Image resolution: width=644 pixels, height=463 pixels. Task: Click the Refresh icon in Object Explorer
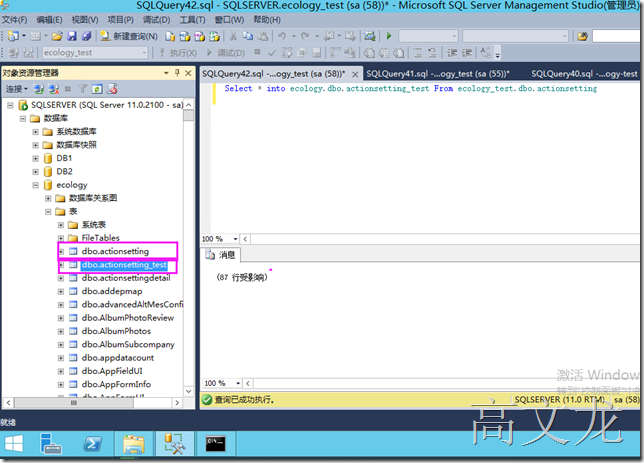click(97, 89)
